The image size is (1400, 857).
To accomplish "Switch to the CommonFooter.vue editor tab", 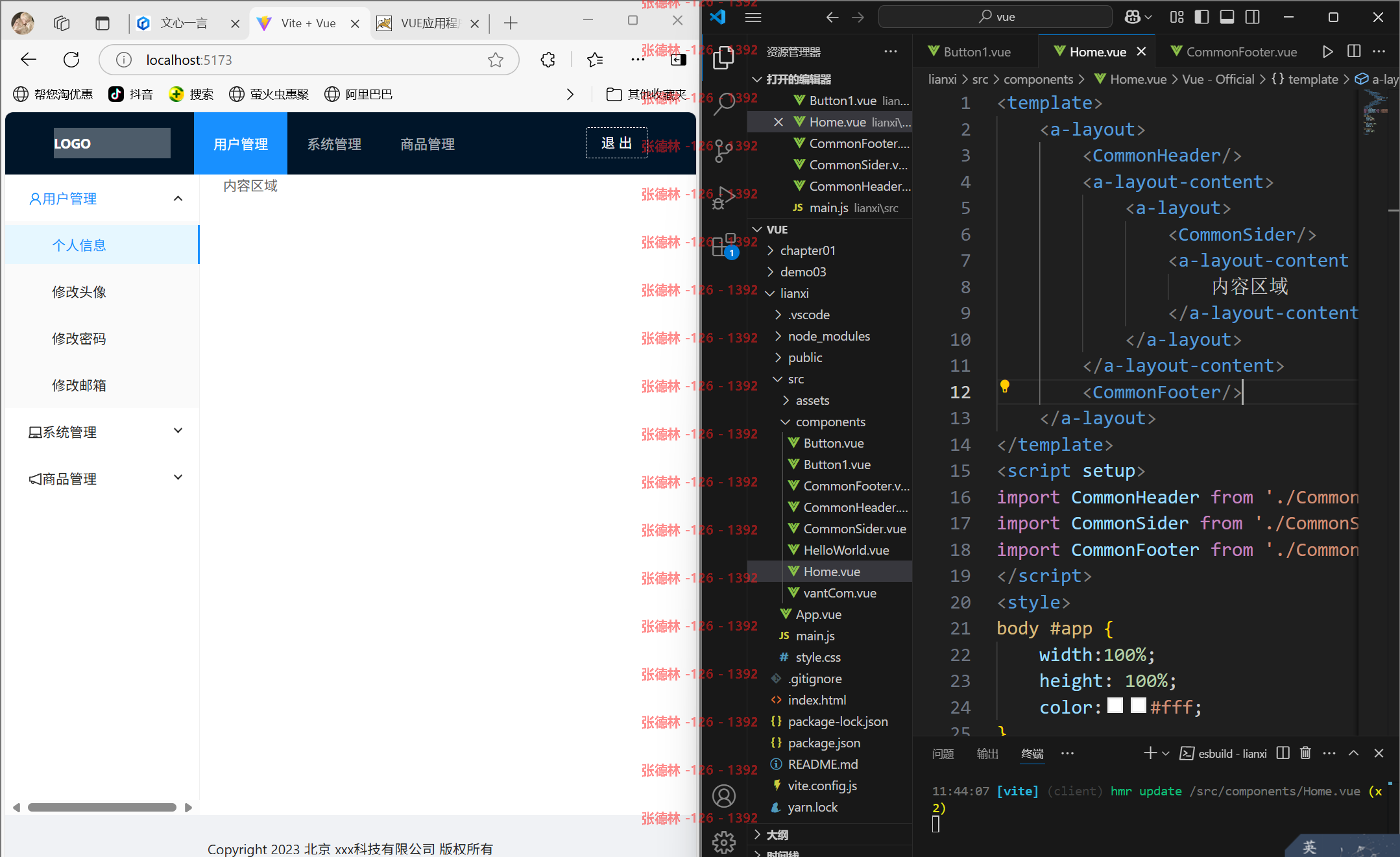I will 1235,52.
